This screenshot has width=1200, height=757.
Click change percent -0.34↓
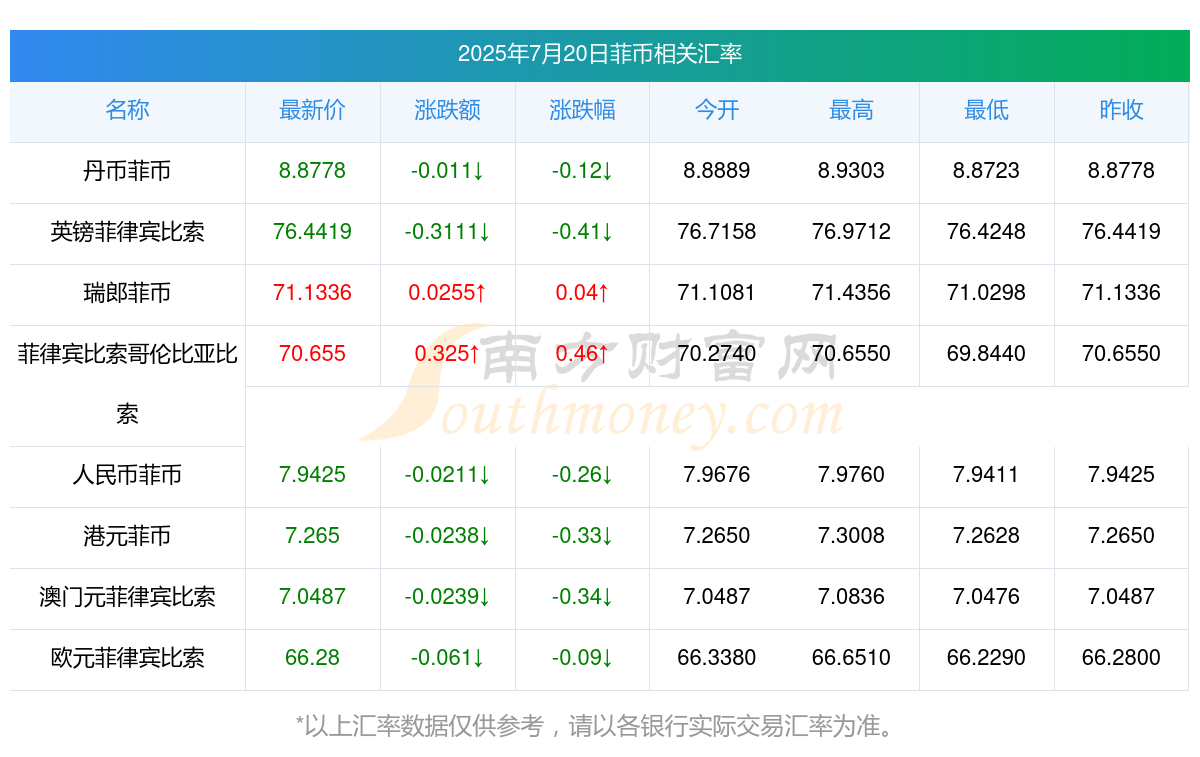click(x=582, y=597)
